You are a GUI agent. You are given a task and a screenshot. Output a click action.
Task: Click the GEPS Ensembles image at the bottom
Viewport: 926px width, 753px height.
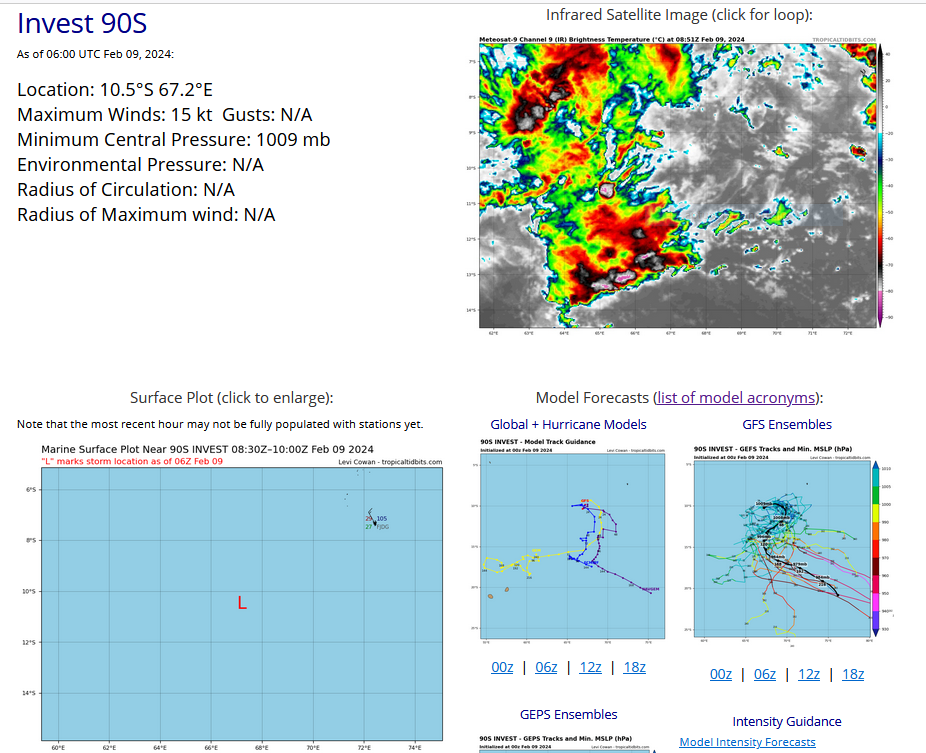pos(569,744)
